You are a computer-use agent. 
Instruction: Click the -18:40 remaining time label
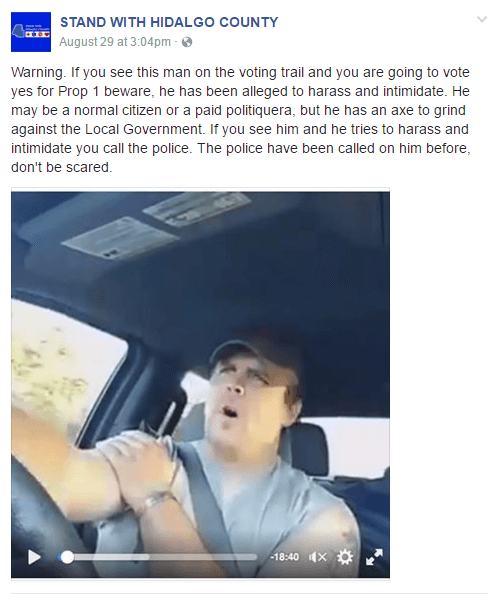284,557
